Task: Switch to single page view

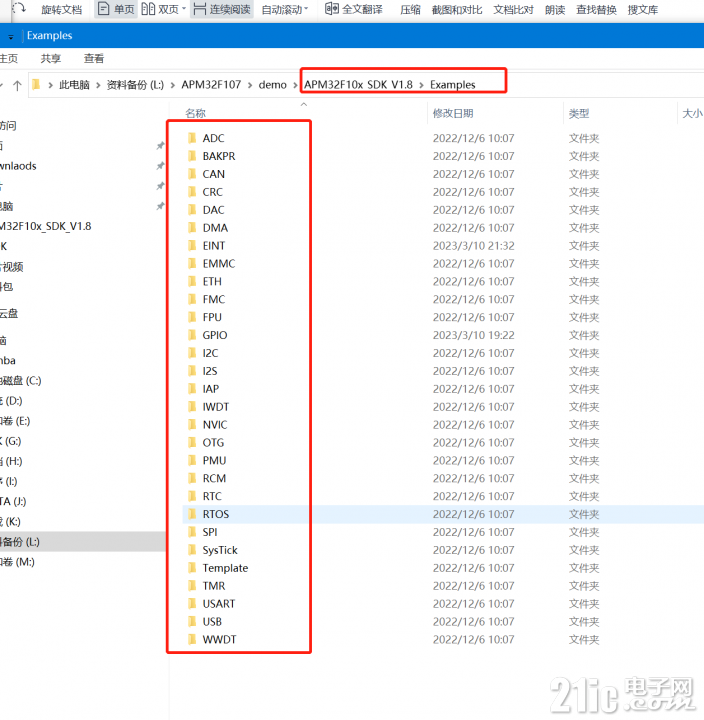Action: point(116,9)
